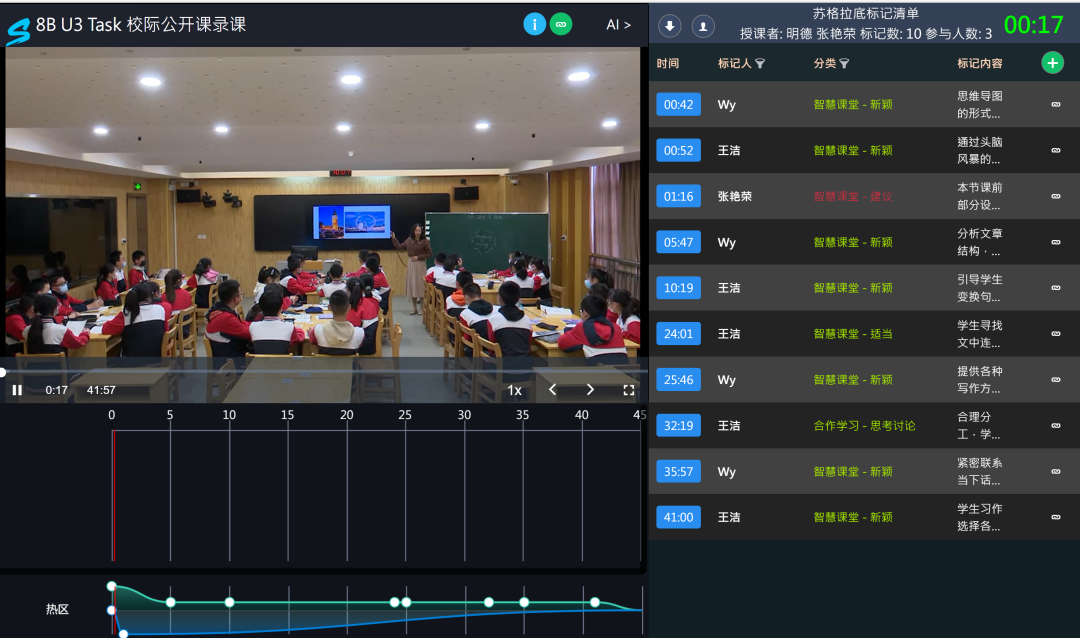This screenshot has height=638, width=1080.
Task: Add a new marker with green plus
Action: pyautogui.click(x=1052, y=63)
